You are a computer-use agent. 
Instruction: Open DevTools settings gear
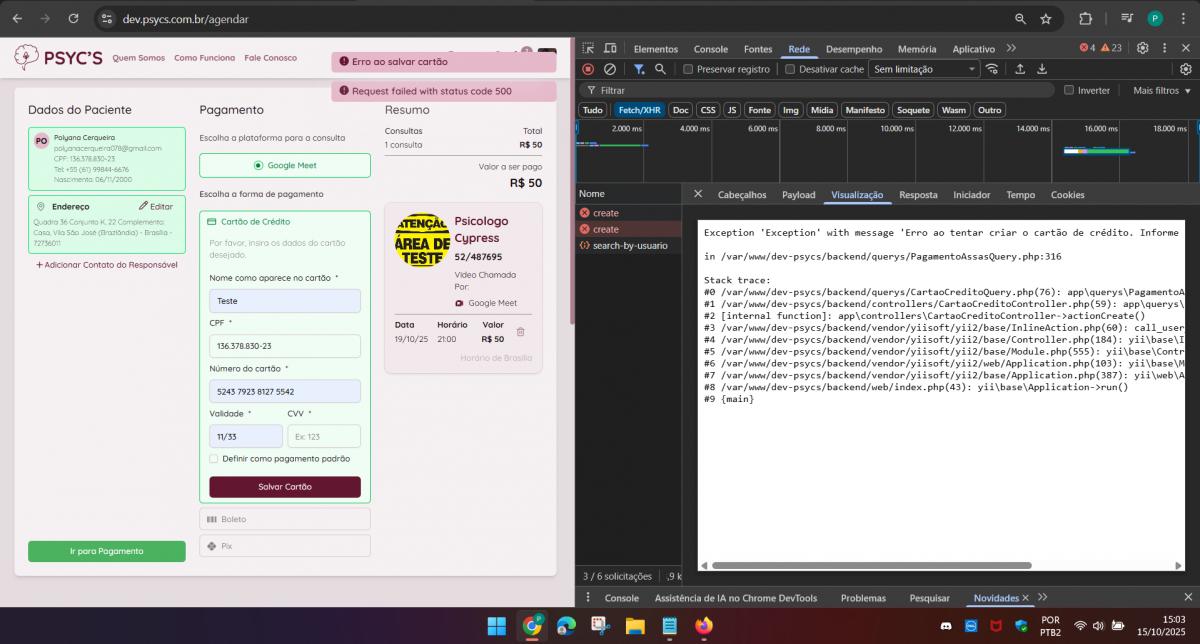(x=1142, y=48)
